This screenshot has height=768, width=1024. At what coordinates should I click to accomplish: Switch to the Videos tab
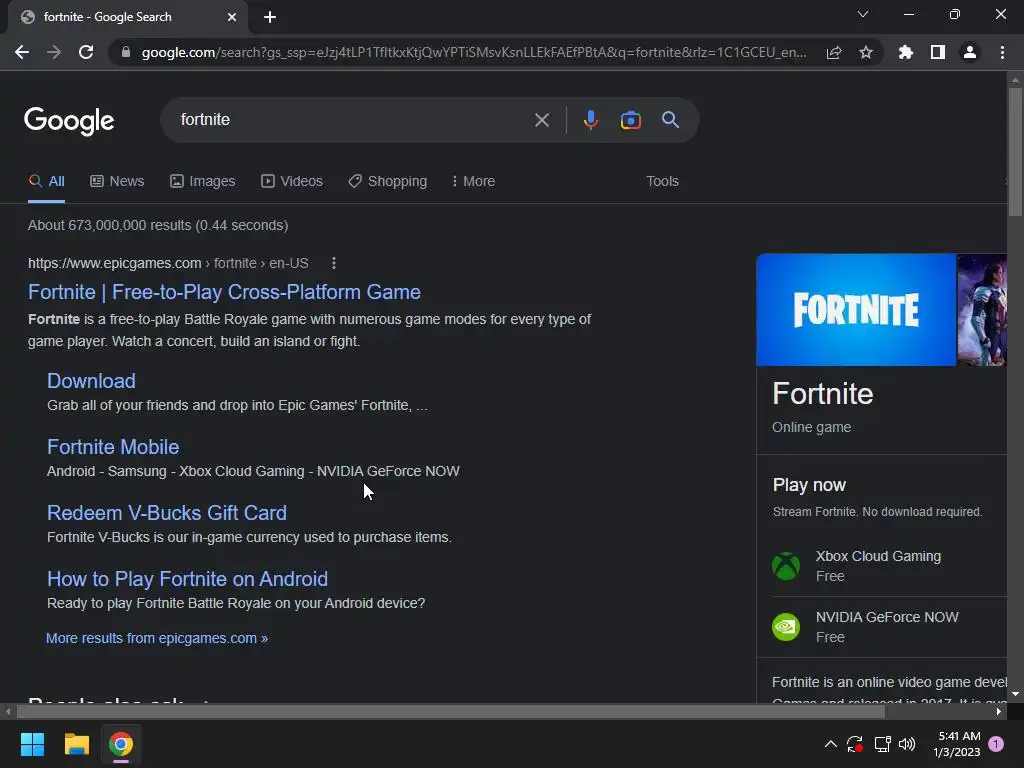292,181
